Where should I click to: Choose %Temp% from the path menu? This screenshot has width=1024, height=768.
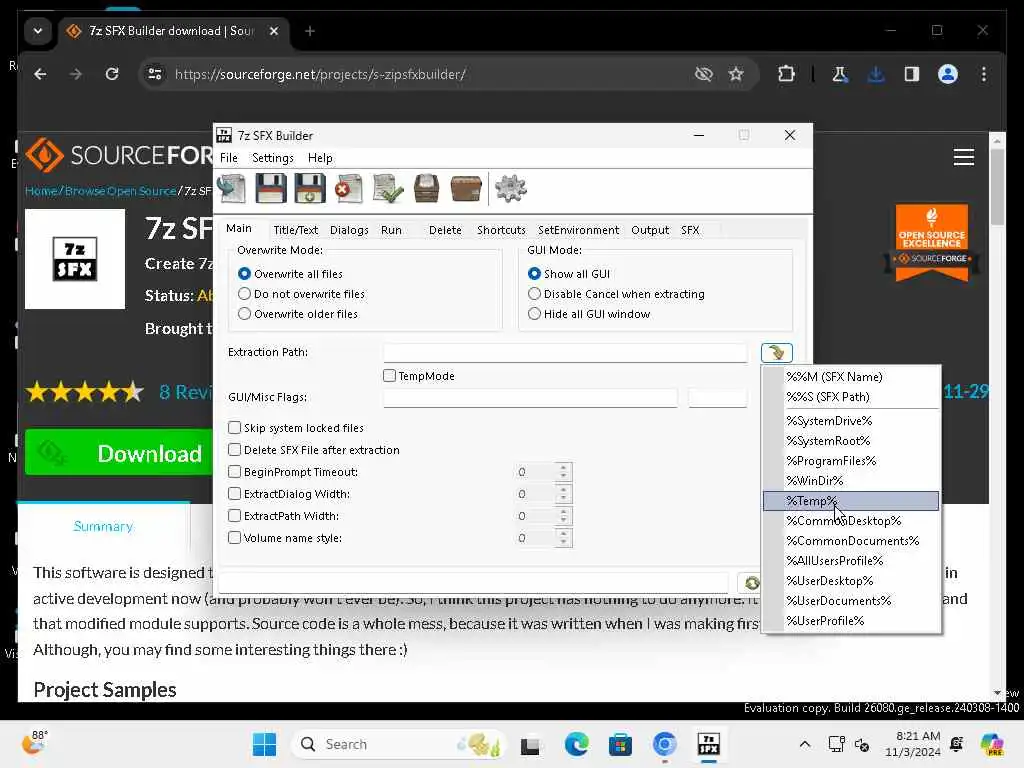pos(851,501)
